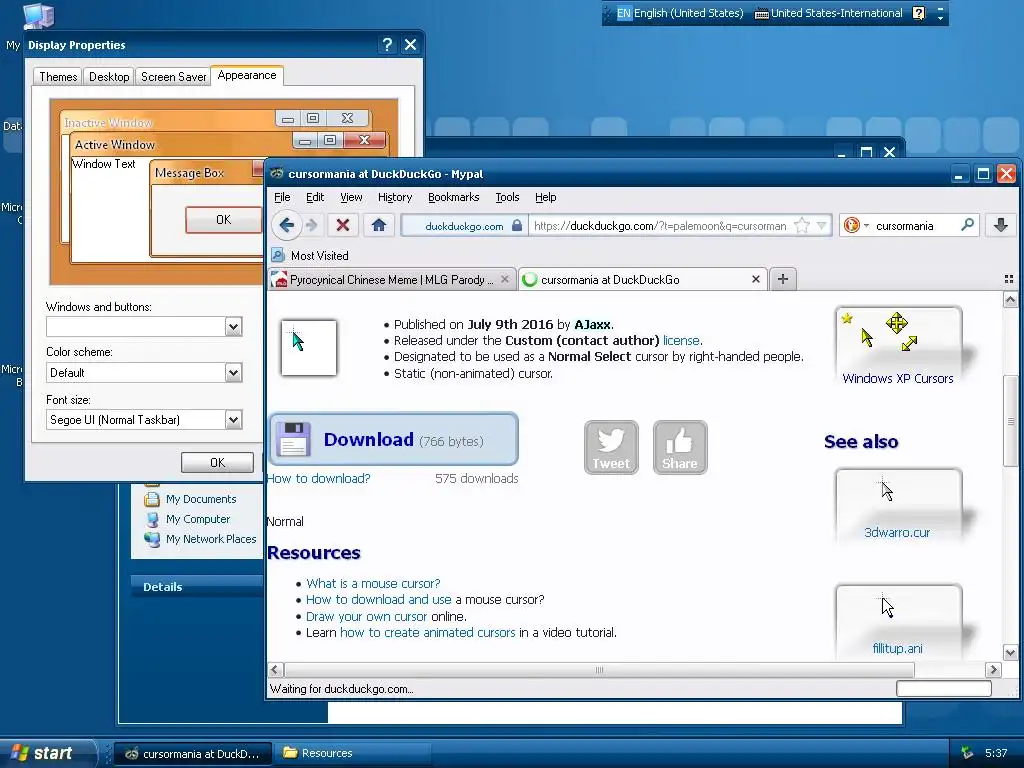Open the Downloads arrow button
1024x768 pixels.
(x=1000, y=225)
